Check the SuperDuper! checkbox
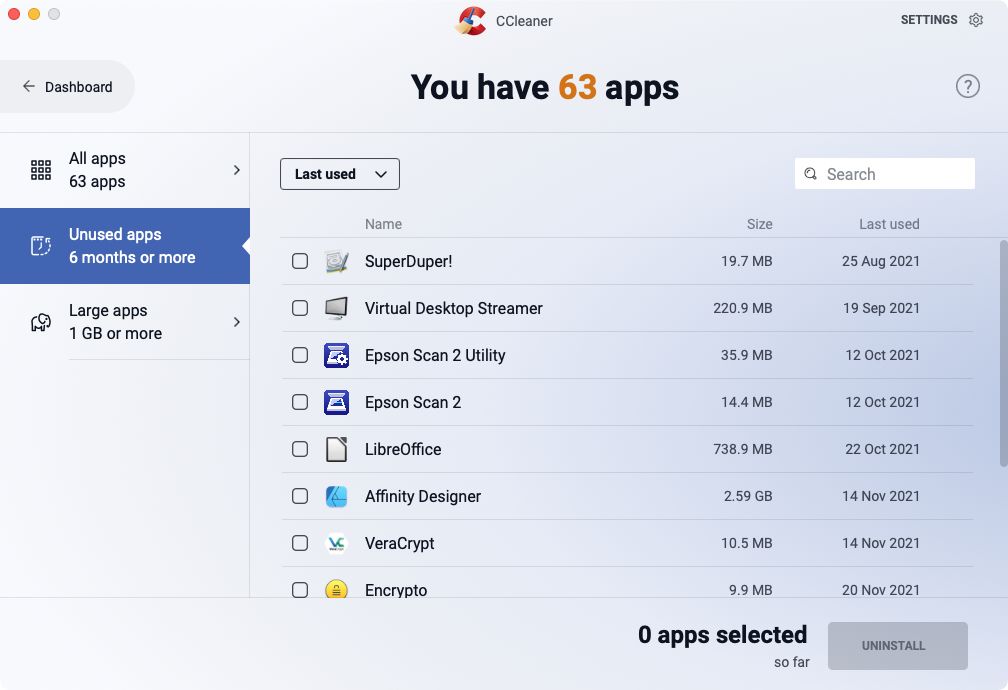This screenshot has height=690, width=1008. point(300,261)
